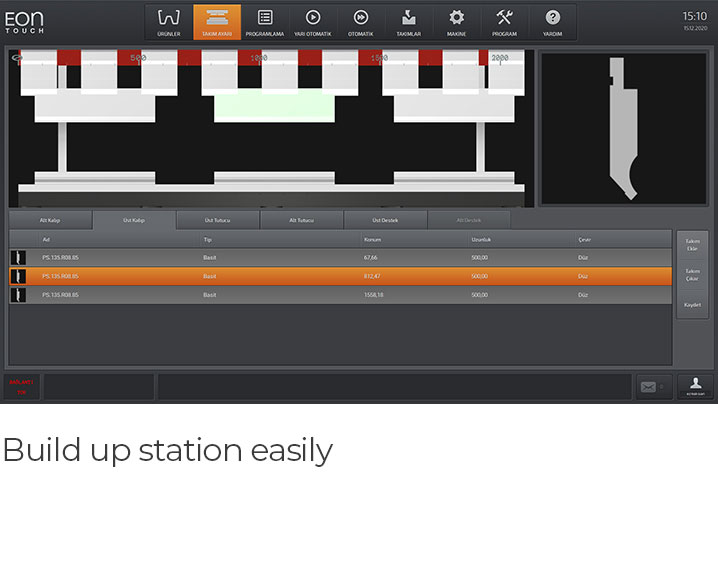
Task: Click Düz value in the 1558,18 row
Action: [582, 295]
